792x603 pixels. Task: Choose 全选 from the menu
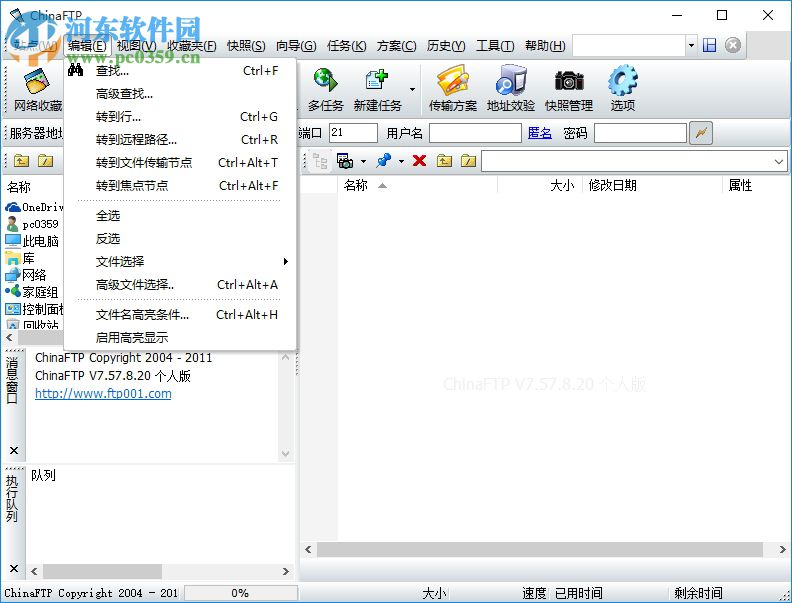click(180, 216)
